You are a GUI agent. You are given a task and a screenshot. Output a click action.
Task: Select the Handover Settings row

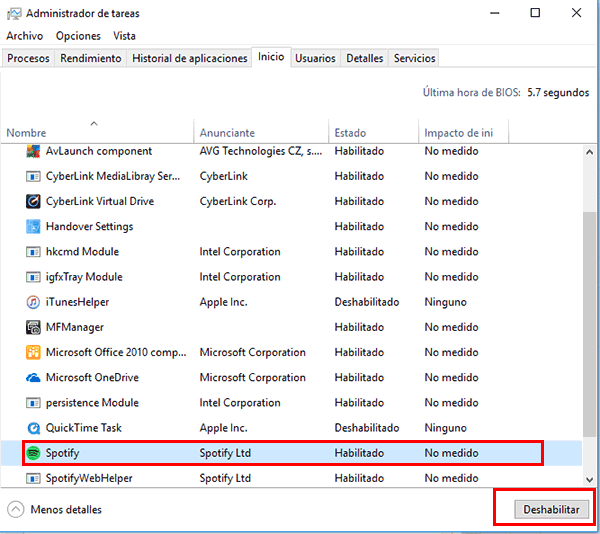[89, 227]
